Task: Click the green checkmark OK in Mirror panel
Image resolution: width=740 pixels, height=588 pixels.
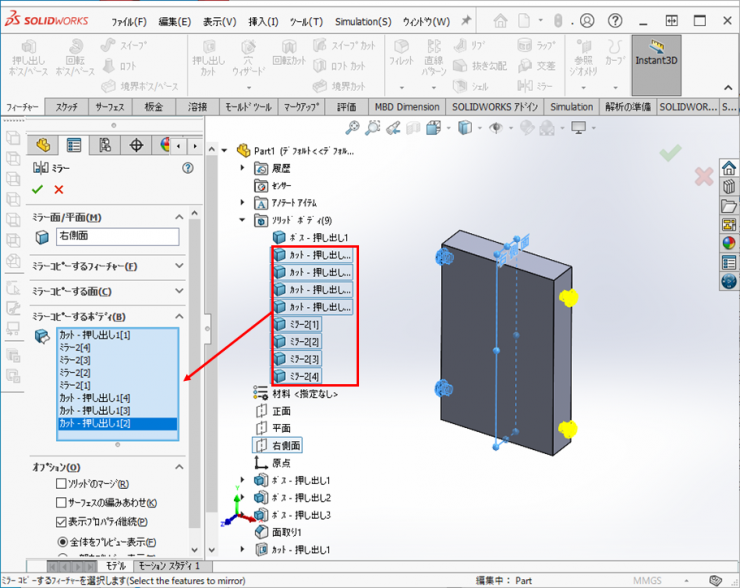Action: click(38, 189)
